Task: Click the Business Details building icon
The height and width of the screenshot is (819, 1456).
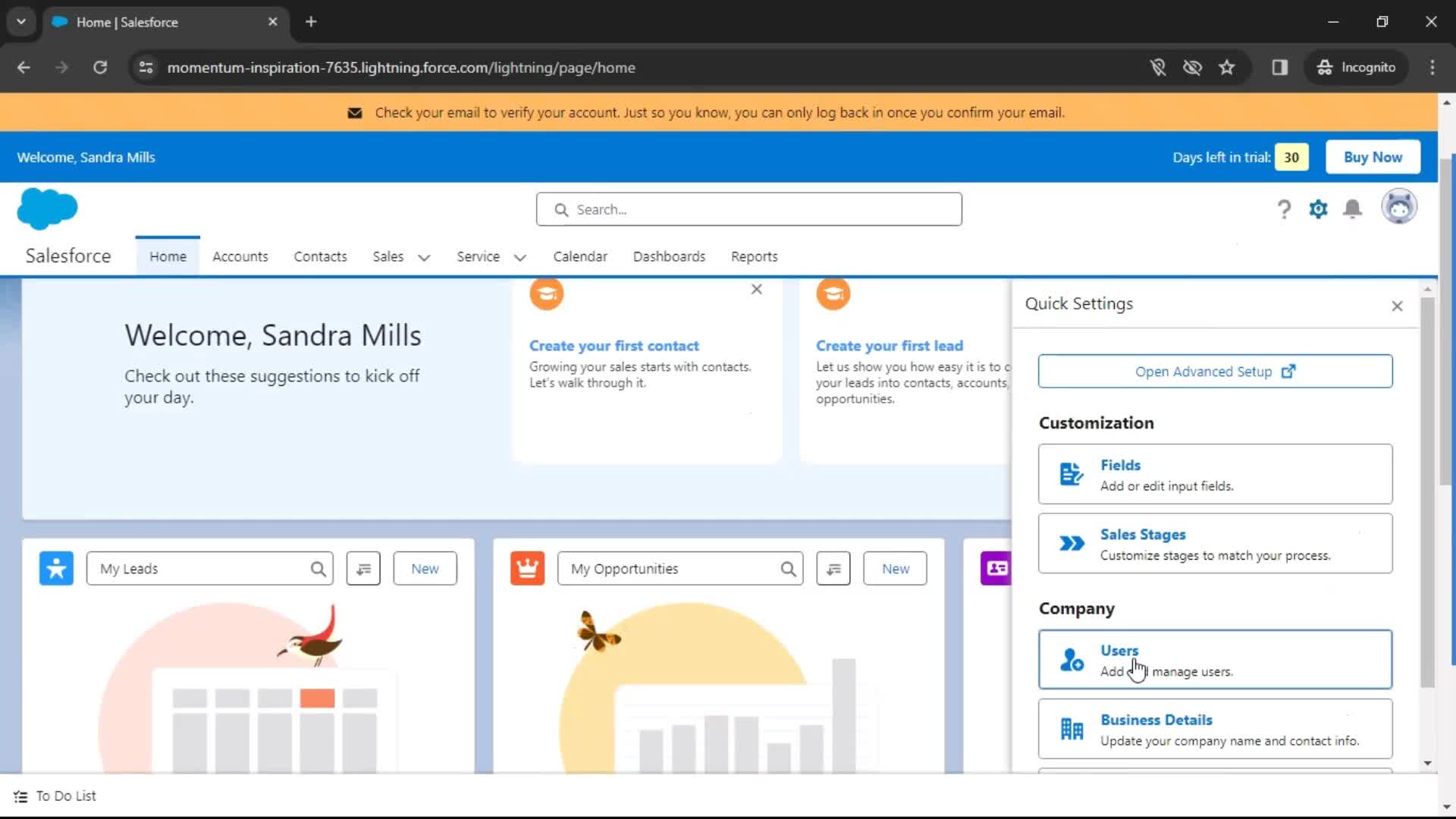Action: (1072, 730)
